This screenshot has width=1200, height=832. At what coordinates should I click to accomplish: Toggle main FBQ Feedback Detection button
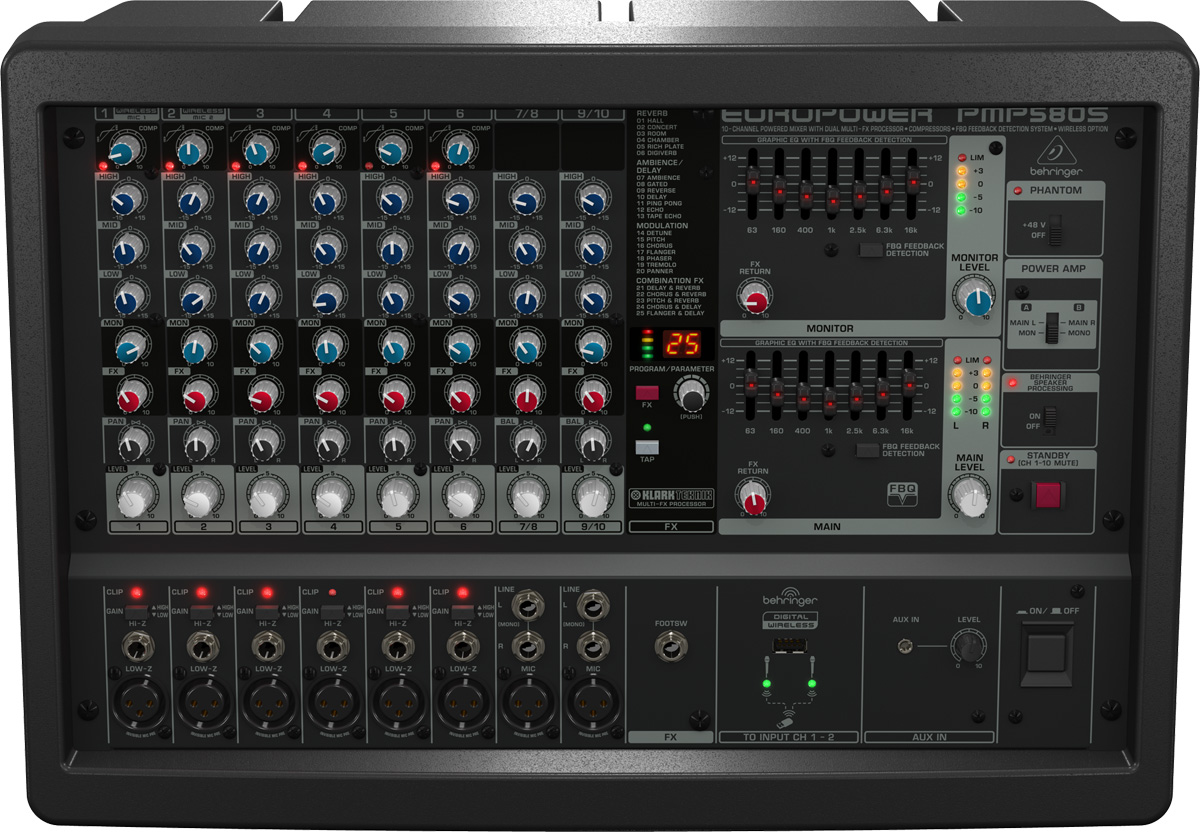click(x=867, y=450)
